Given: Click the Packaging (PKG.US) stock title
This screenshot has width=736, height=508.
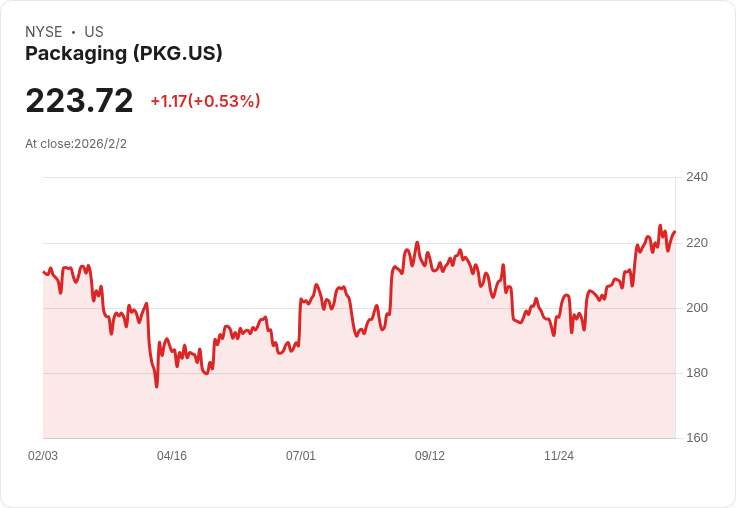Looking at the screenshot, I should (x=123, y=54).
